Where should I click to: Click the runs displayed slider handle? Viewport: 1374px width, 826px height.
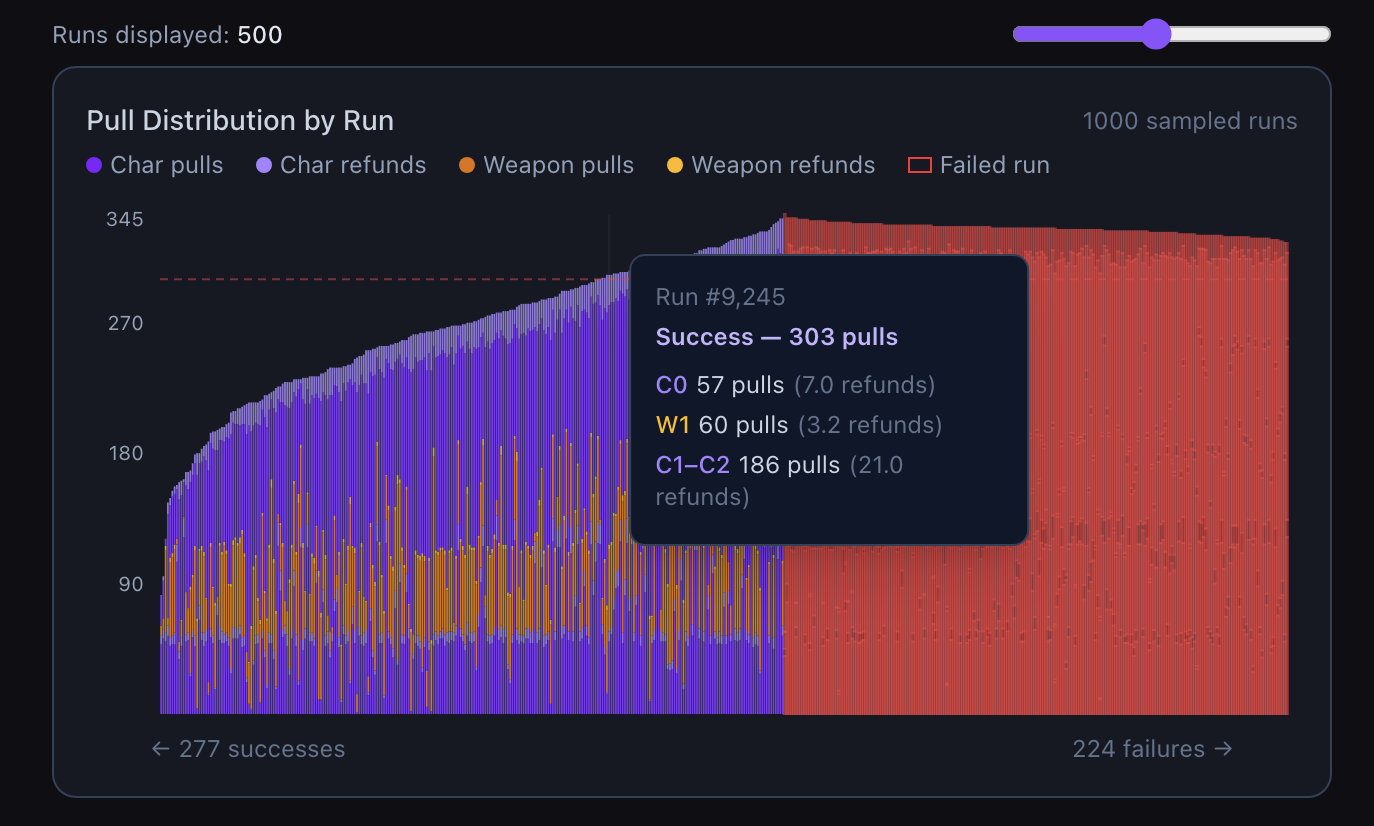coord(1156,34)
